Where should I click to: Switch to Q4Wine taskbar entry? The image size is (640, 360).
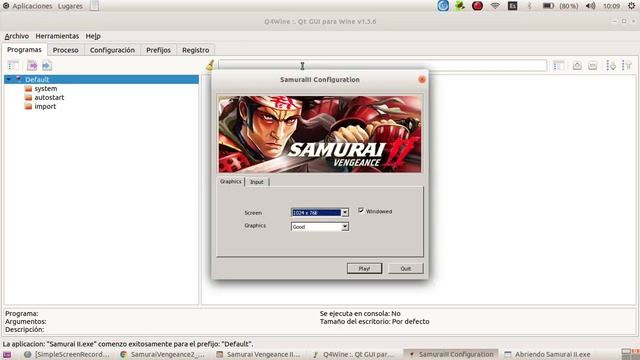click(x=354, y=354)
